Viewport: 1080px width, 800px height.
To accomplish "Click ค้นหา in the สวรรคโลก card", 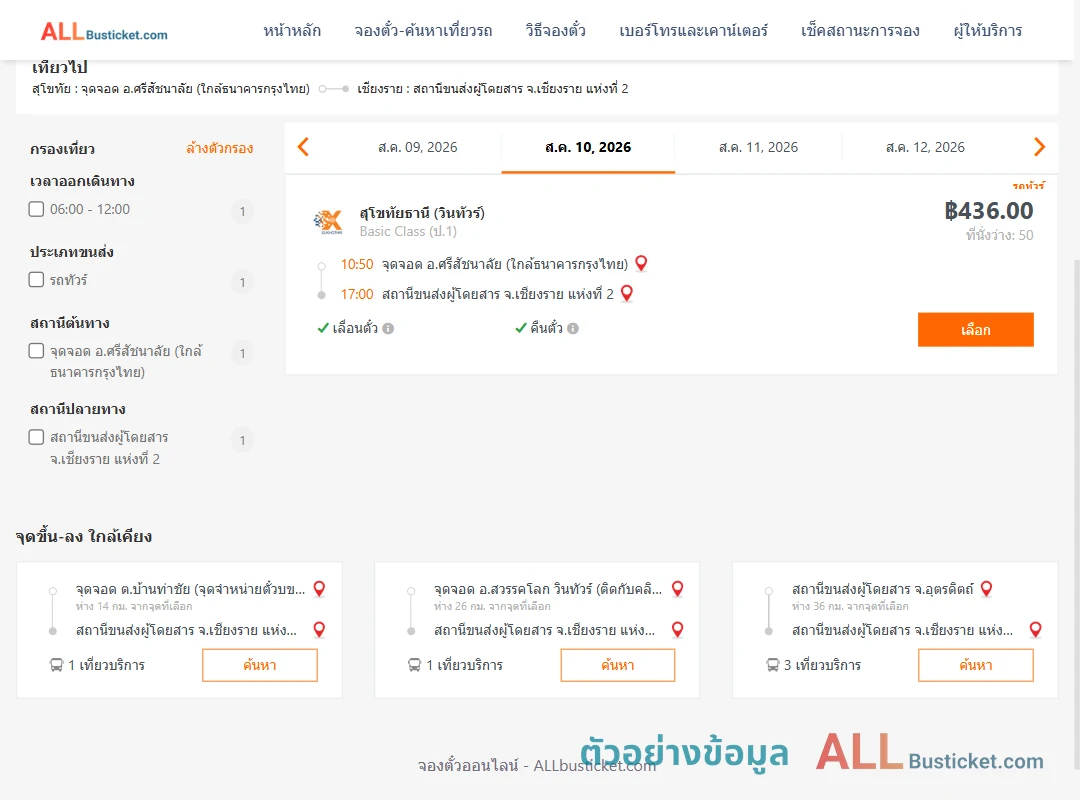I will pyautogui.click(x=618, y=665).
